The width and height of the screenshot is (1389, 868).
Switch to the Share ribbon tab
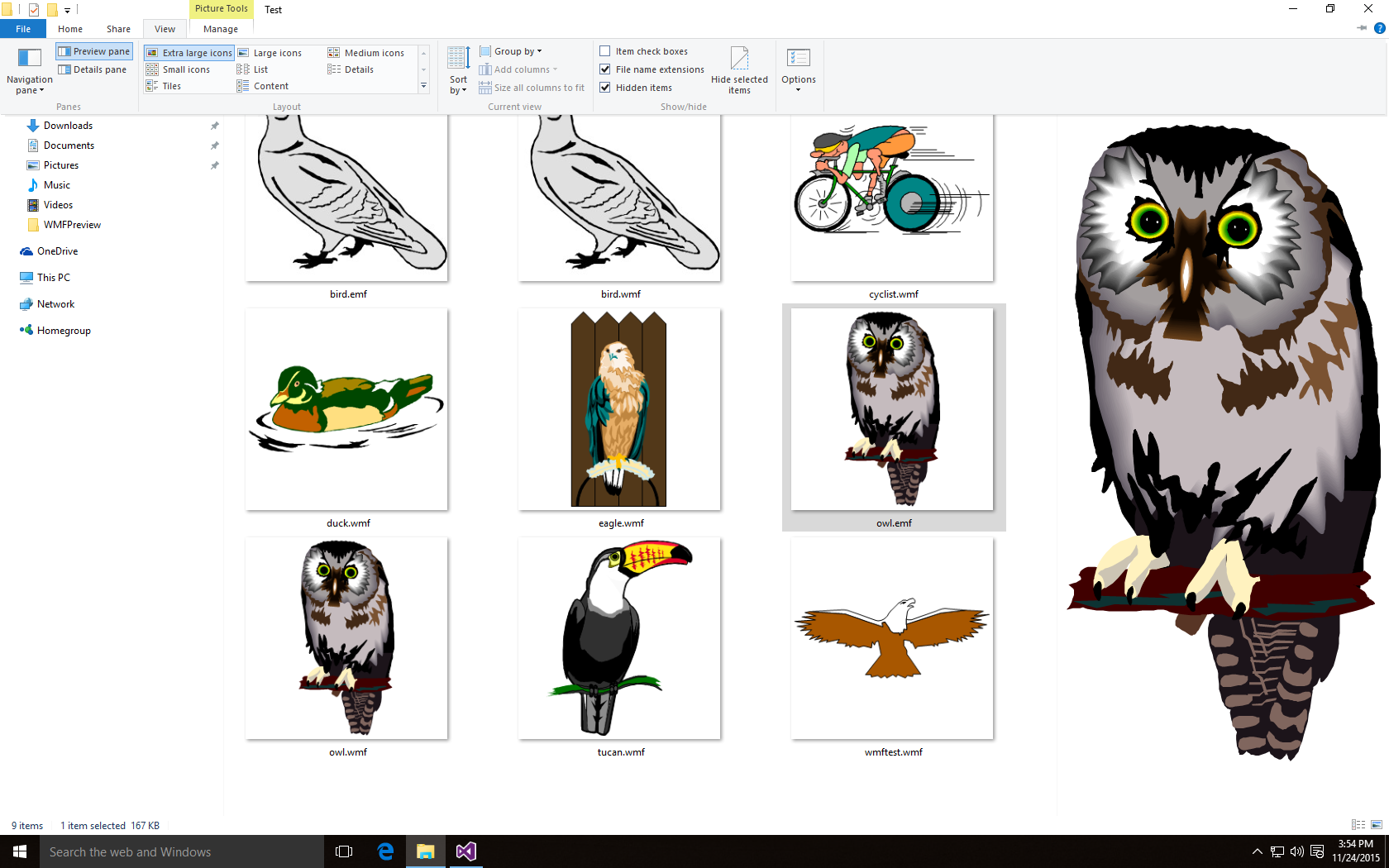click(x=118, y=29)
